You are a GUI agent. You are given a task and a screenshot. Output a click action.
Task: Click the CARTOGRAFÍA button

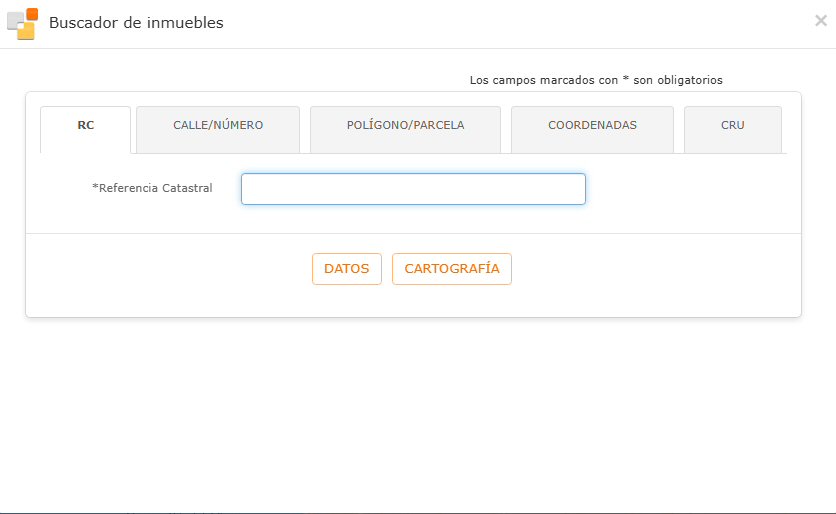click(x=451, y=269)
